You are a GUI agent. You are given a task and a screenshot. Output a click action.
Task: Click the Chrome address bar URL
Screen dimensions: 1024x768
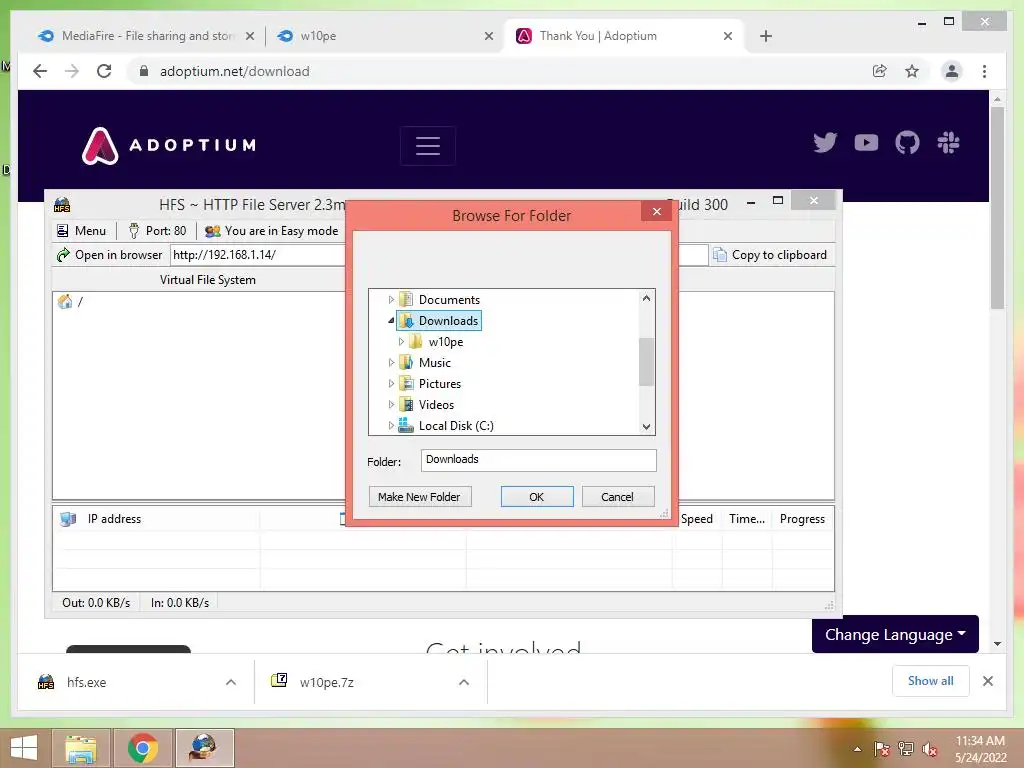pyautogui.click(x=235, y=71)
